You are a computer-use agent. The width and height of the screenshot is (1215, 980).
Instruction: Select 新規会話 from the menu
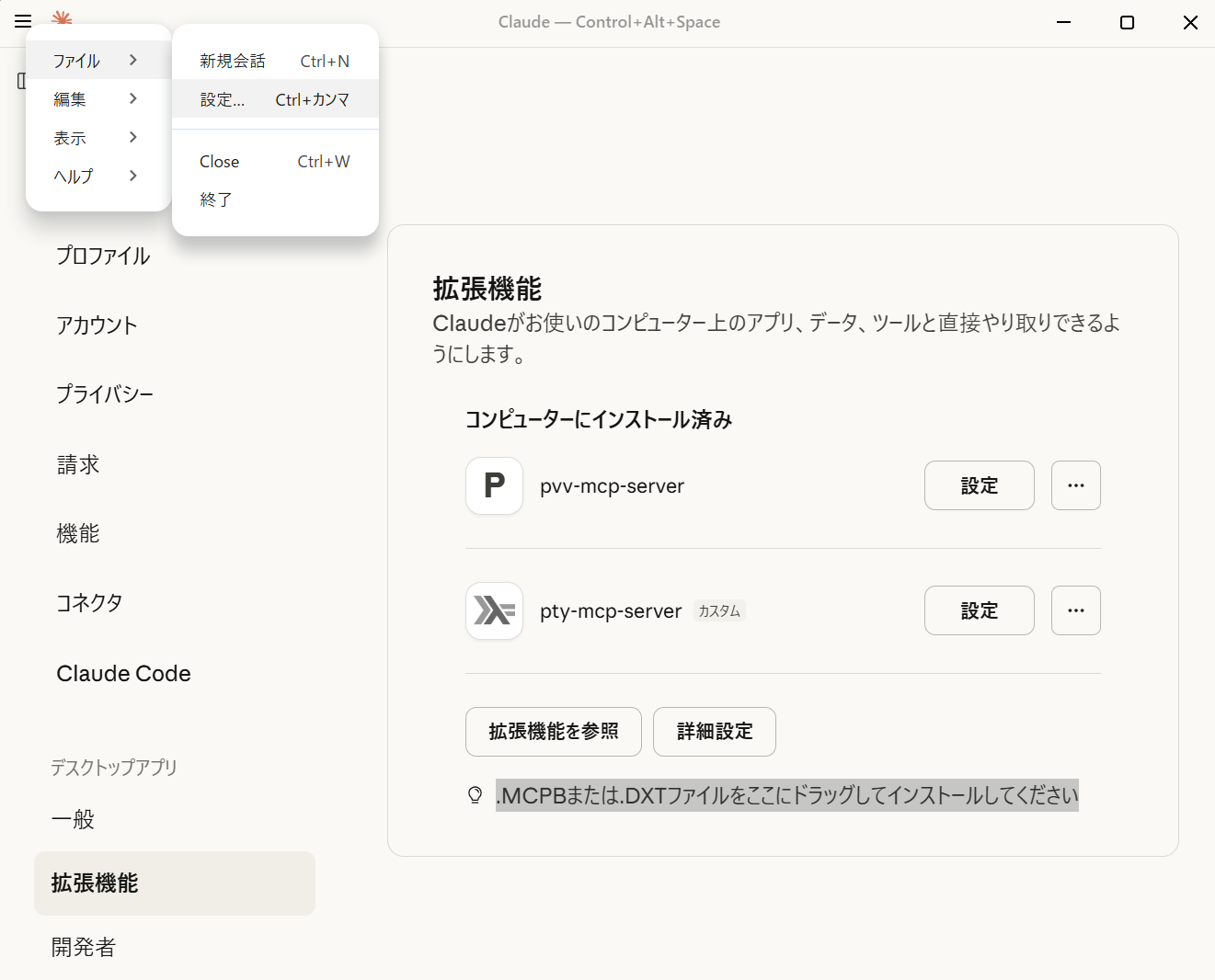(x=230, y=61)
